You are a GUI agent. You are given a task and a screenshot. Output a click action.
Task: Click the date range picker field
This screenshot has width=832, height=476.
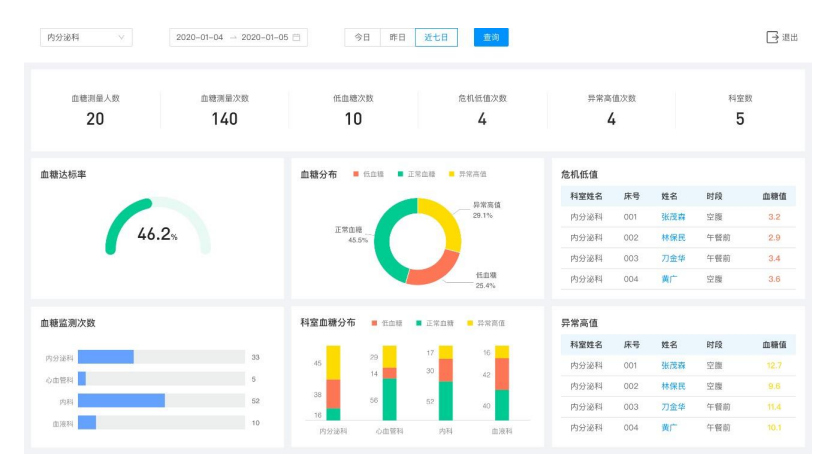click(x=238, y=37)
